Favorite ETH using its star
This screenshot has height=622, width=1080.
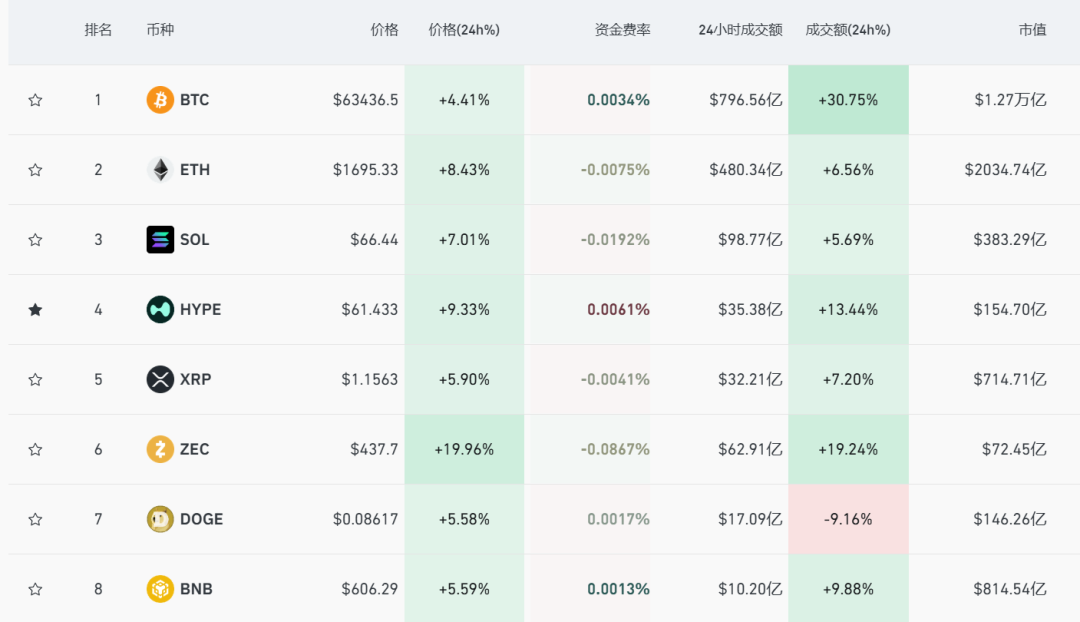35,169
